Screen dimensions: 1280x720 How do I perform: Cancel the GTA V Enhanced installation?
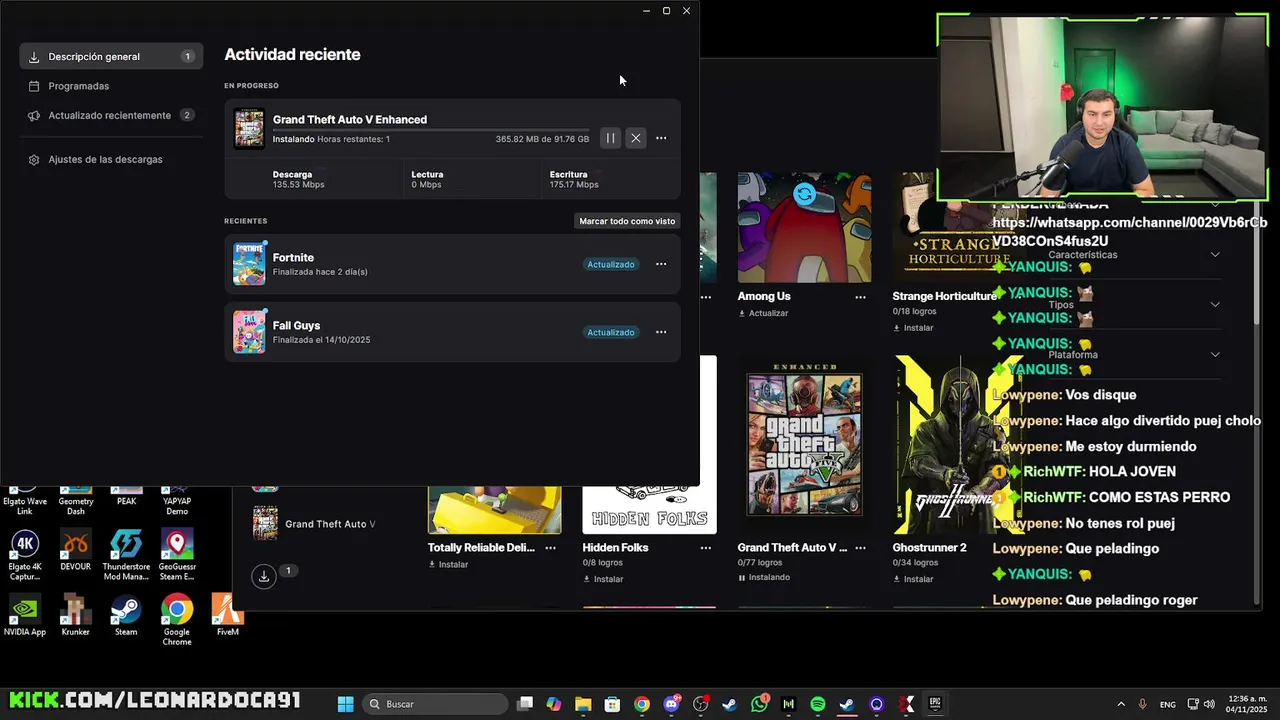click(x=635, y=138)
